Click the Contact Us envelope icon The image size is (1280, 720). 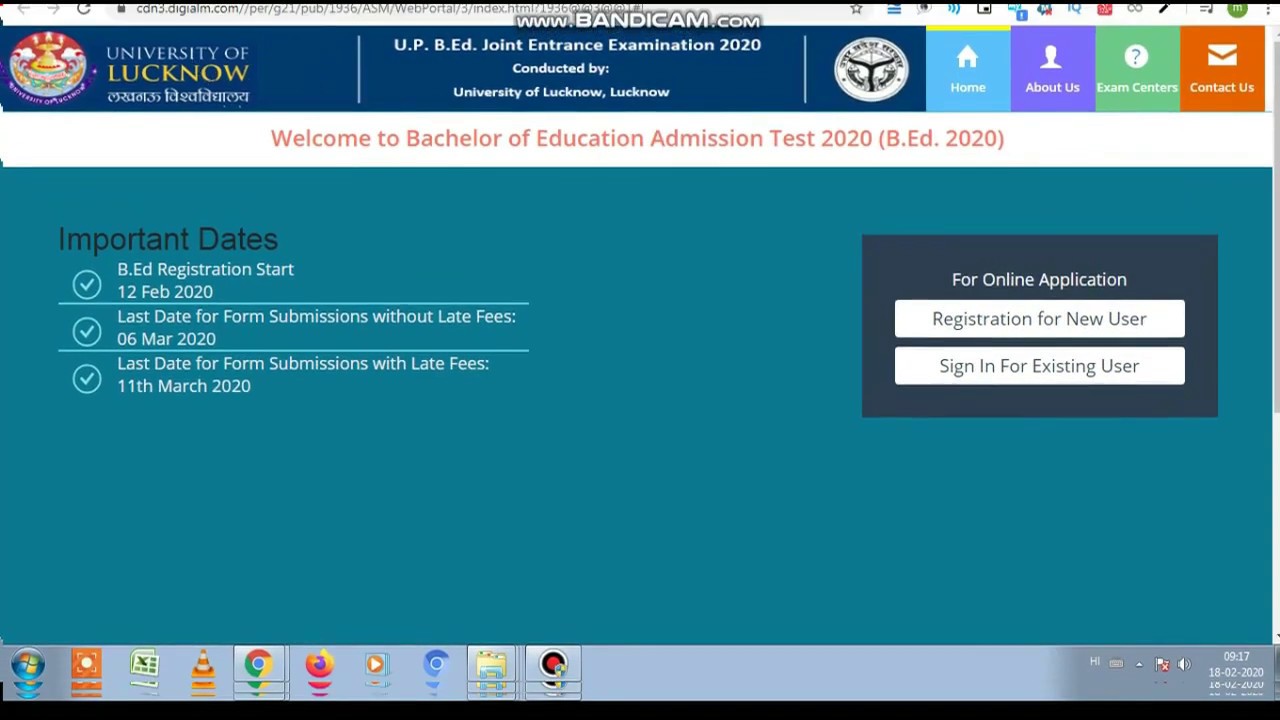click(x=1222, y=56)
